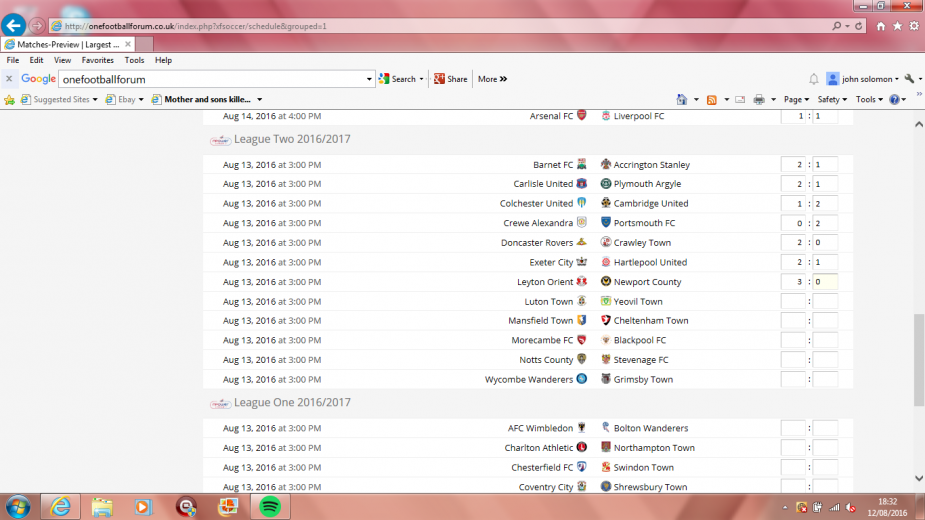Open the View menu
The image size is (925, 520).
coord(62,60)
